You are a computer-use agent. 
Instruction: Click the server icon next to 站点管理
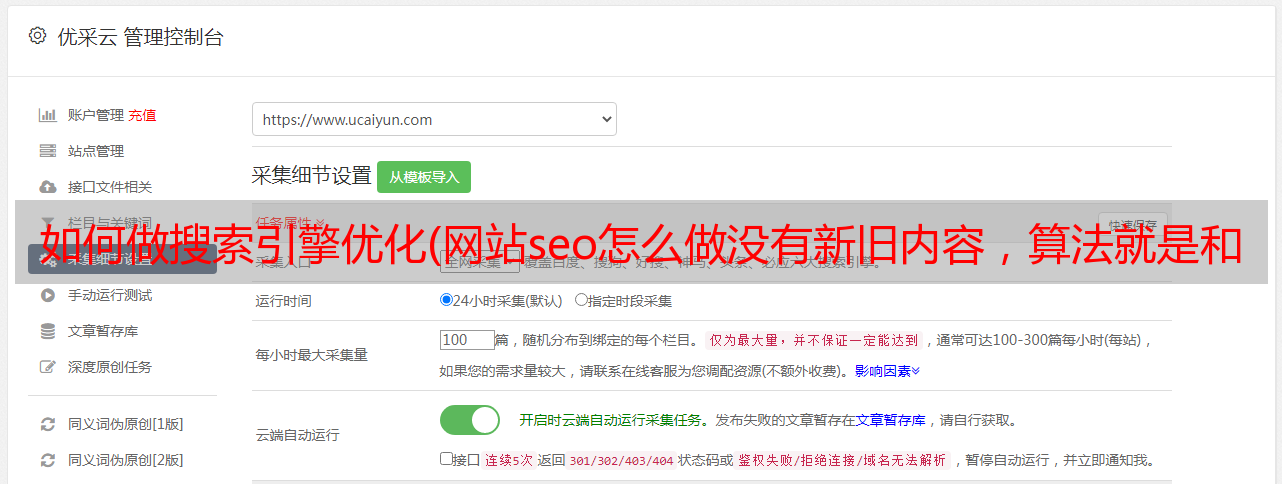[x=47, y=151]
